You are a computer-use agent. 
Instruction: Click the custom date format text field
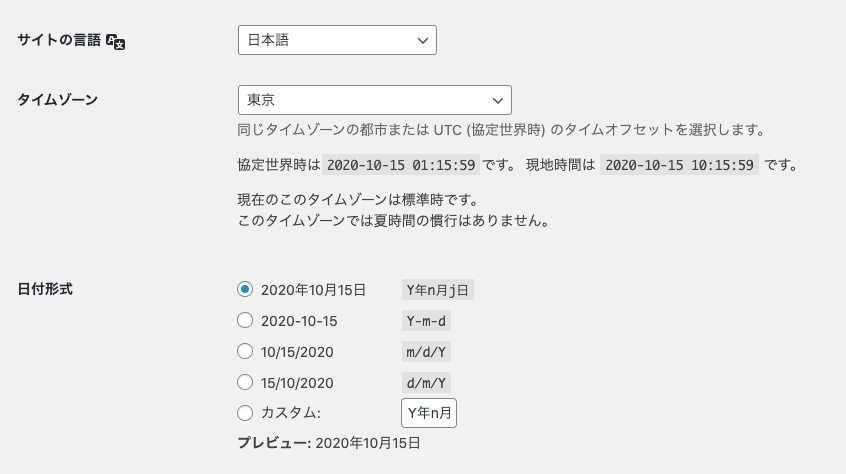[x=429, y=413]
